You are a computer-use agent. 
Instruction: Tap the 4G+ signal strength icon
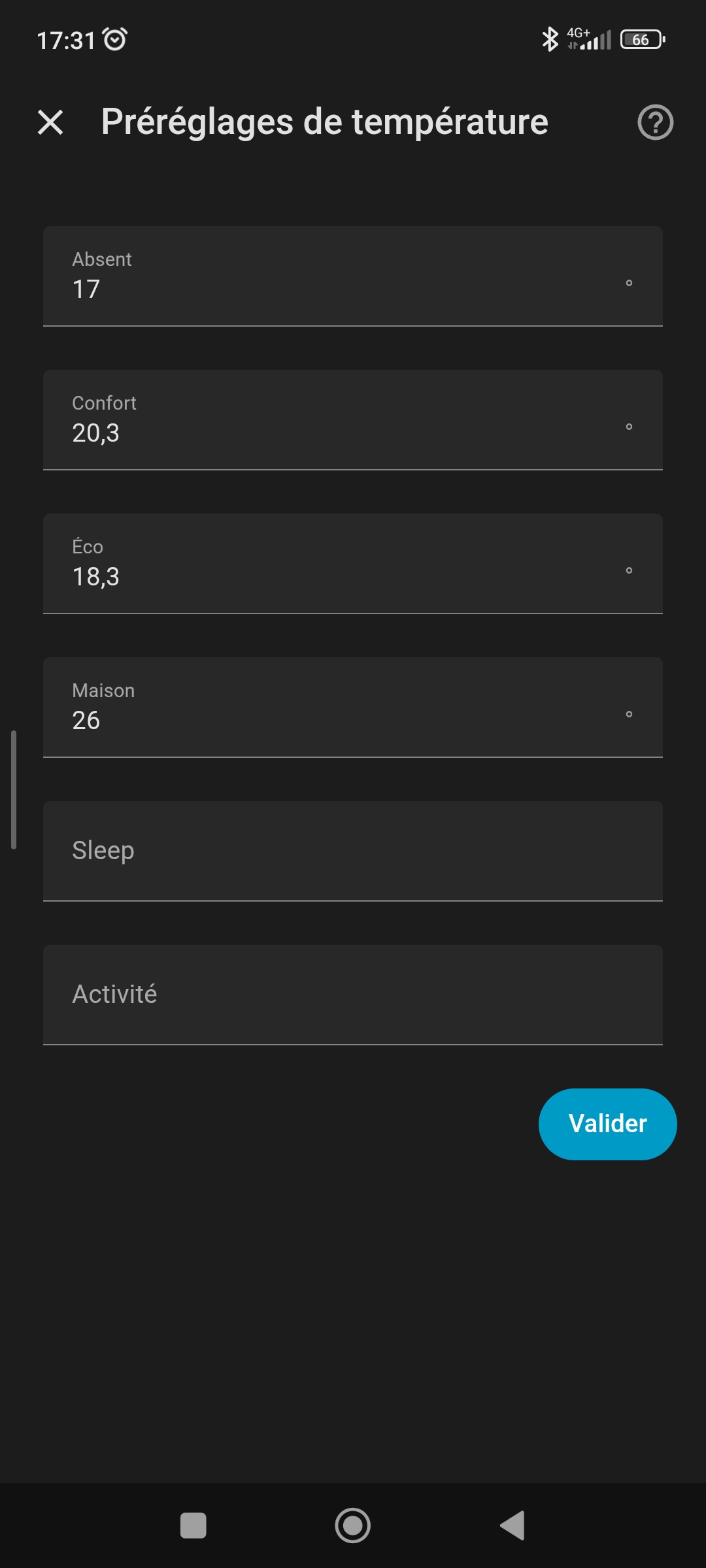pyautogui.click(x=590, y=39)
